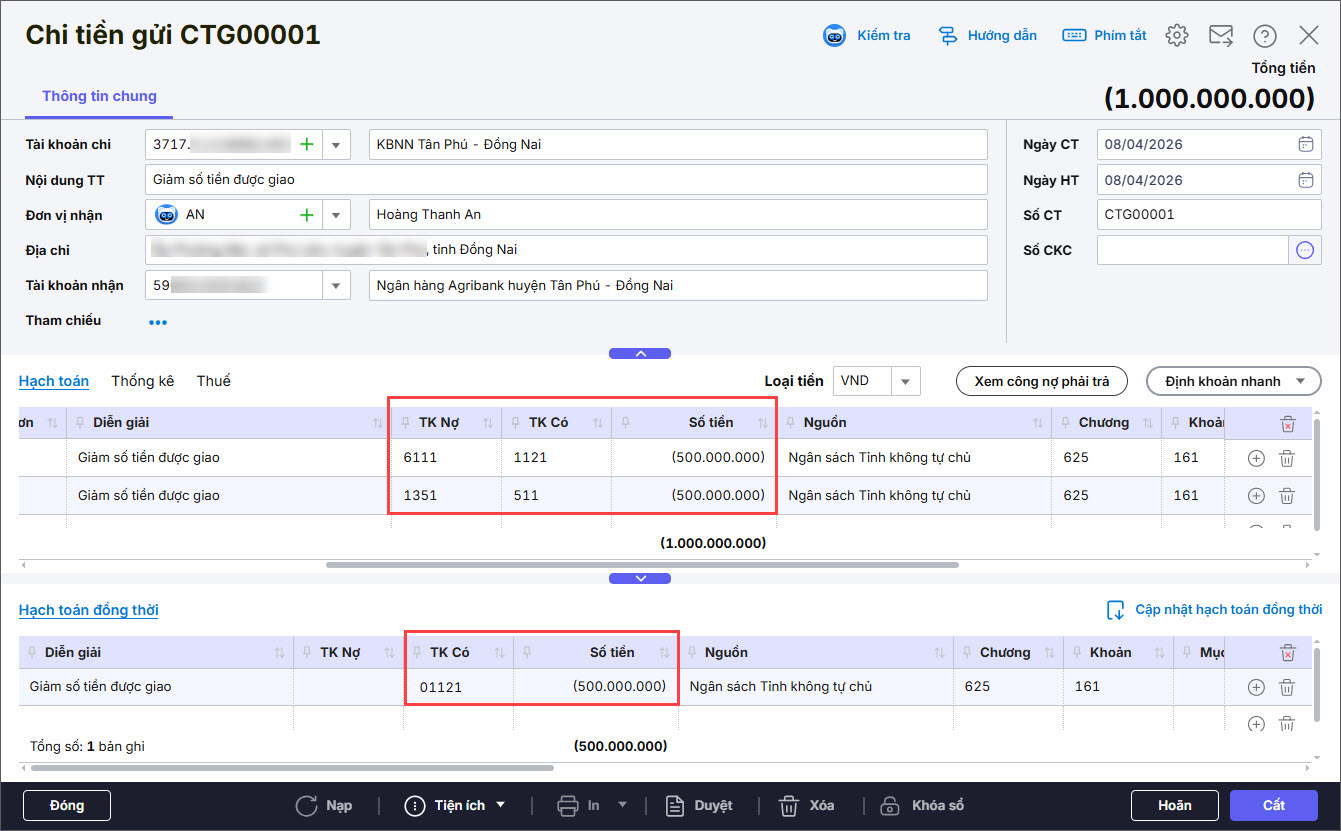Expand the Tài khoản nhận dropdown
This screenshot has width=1341, height=831.
pyautogui.click(x=335, y=285)
